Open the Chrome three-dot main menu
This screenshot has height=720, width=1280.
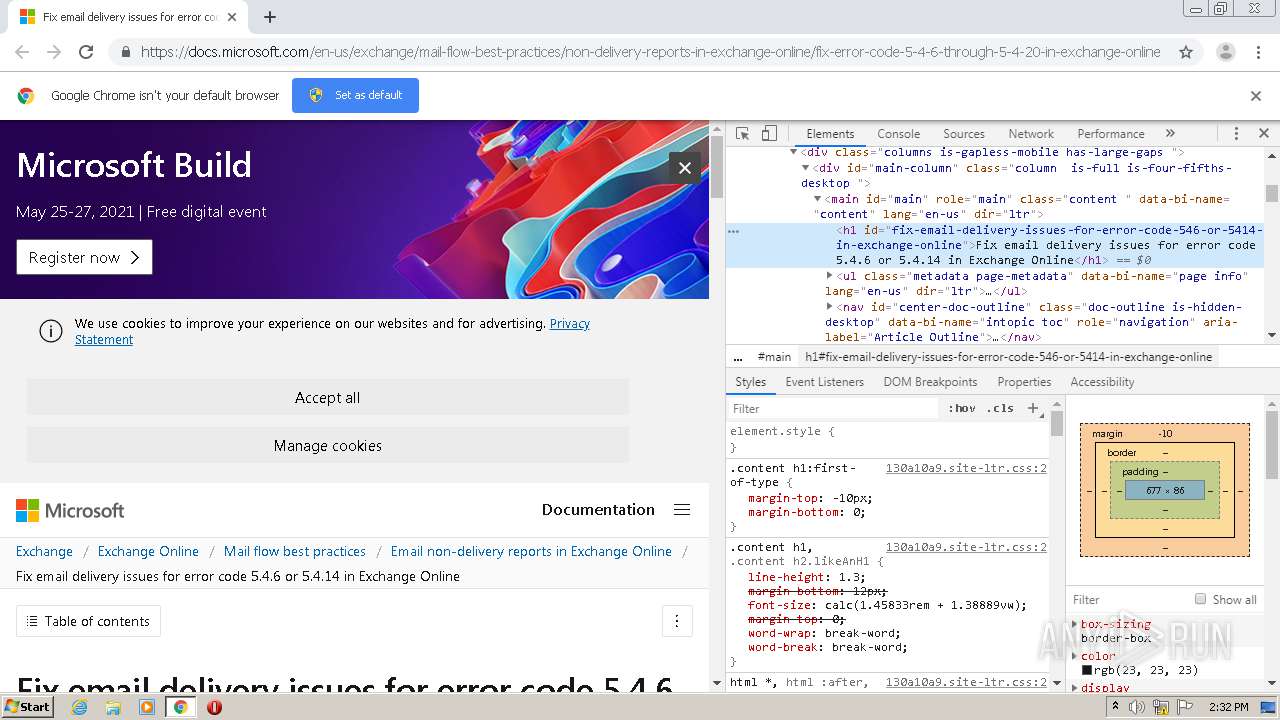click(1258, 52)
